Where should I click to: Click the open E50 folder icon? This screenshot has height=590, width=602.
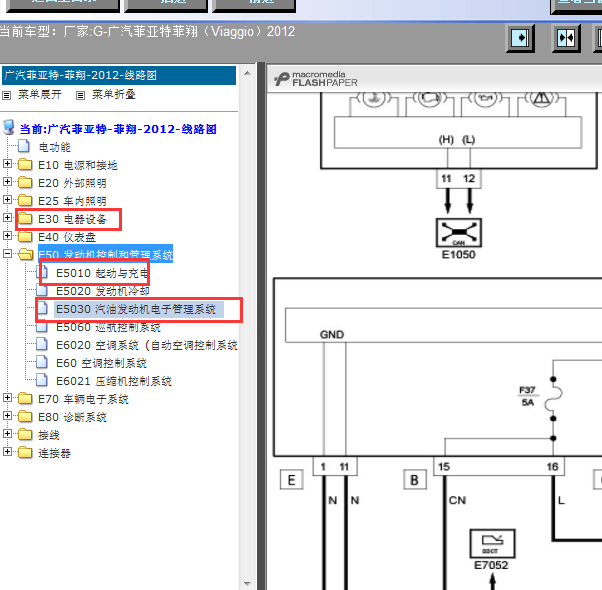click(26, 254)
